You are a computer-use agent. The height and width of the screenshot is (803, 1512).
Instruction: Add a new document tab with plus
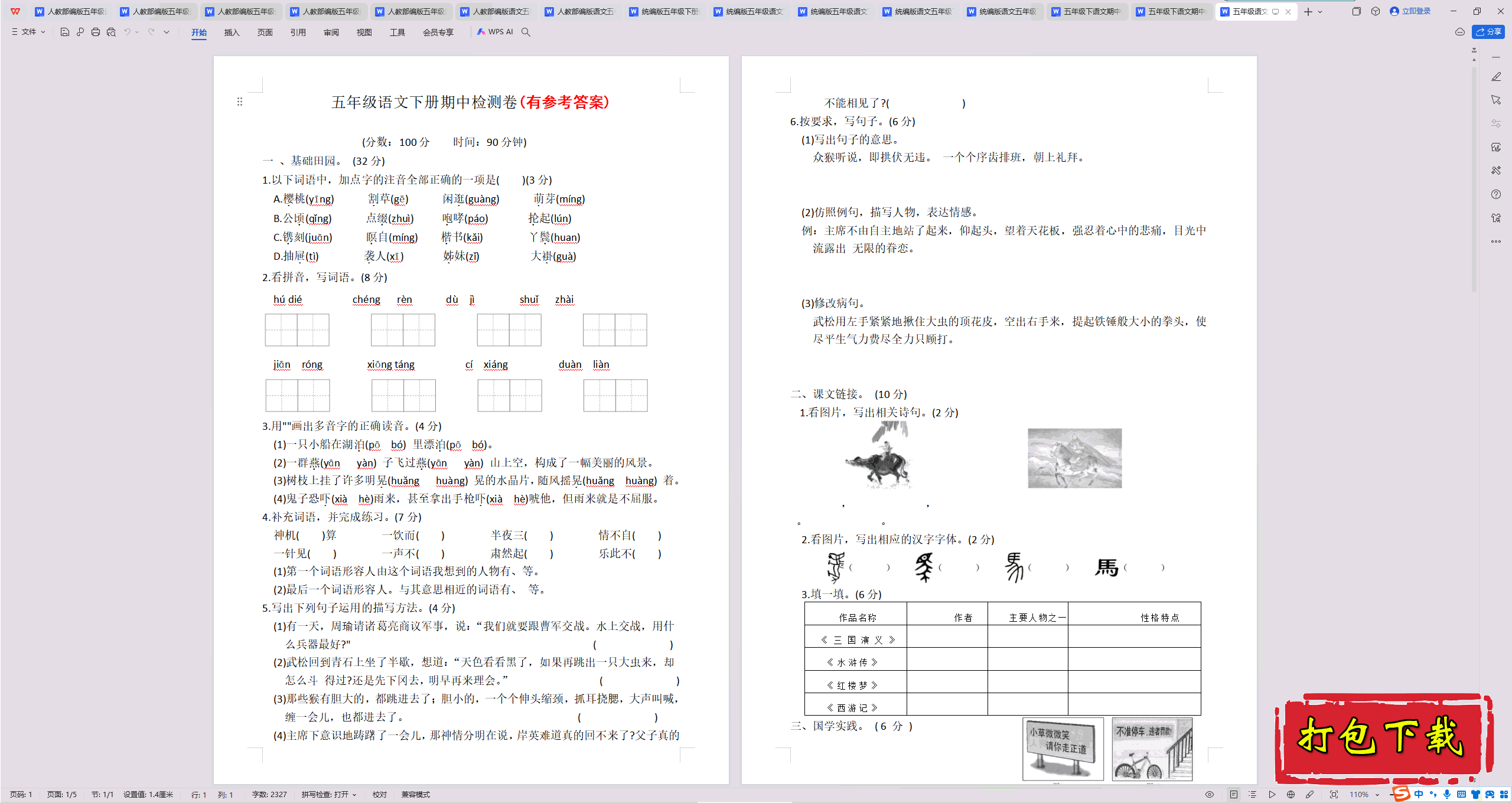click(x=1308, y=12)
